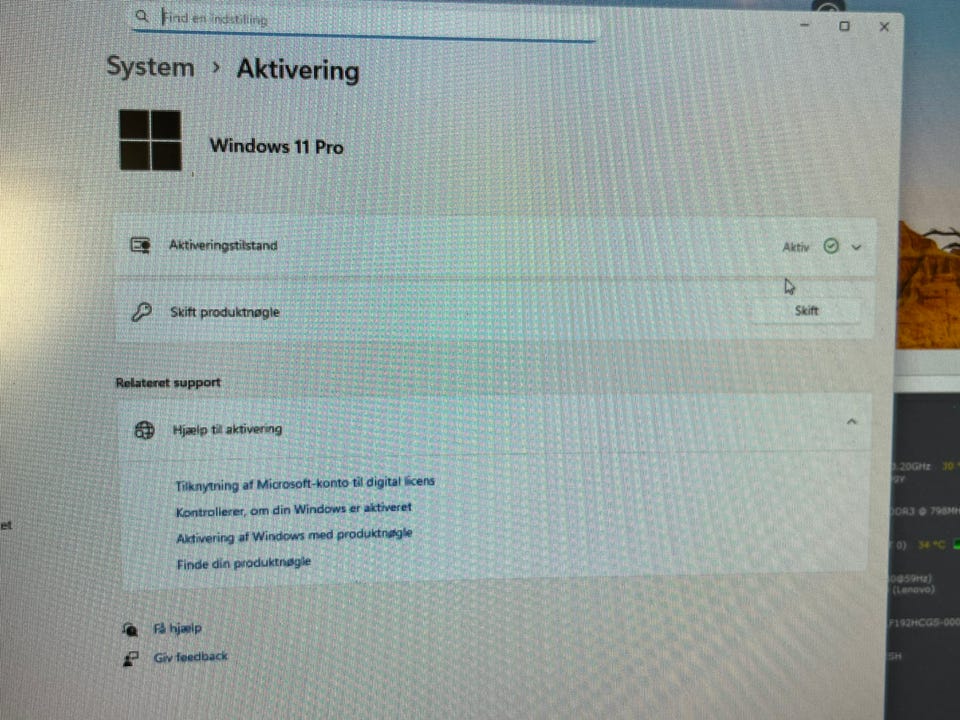
Task: Click the Aktiveringstilstand row icon
Action: [x=141, y=245]
